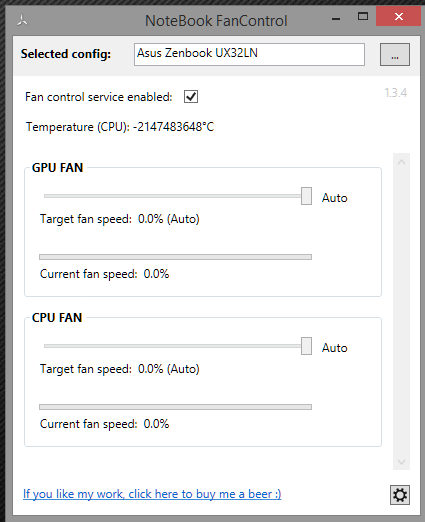Click the GPU current fan speed bar
Image resolution: width=425 pixels, height=522 pixels.
click(175, 257)
